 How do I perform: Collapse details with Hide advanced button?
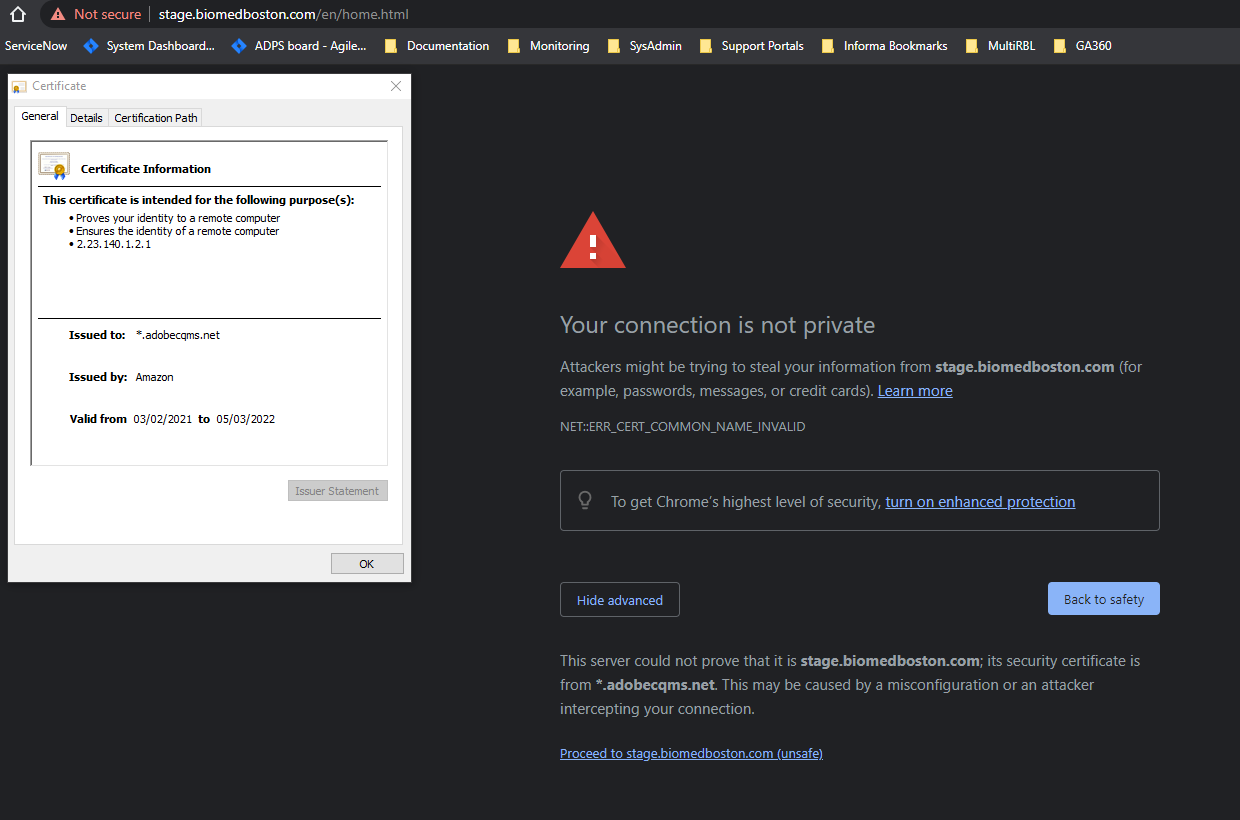(620, 600)
